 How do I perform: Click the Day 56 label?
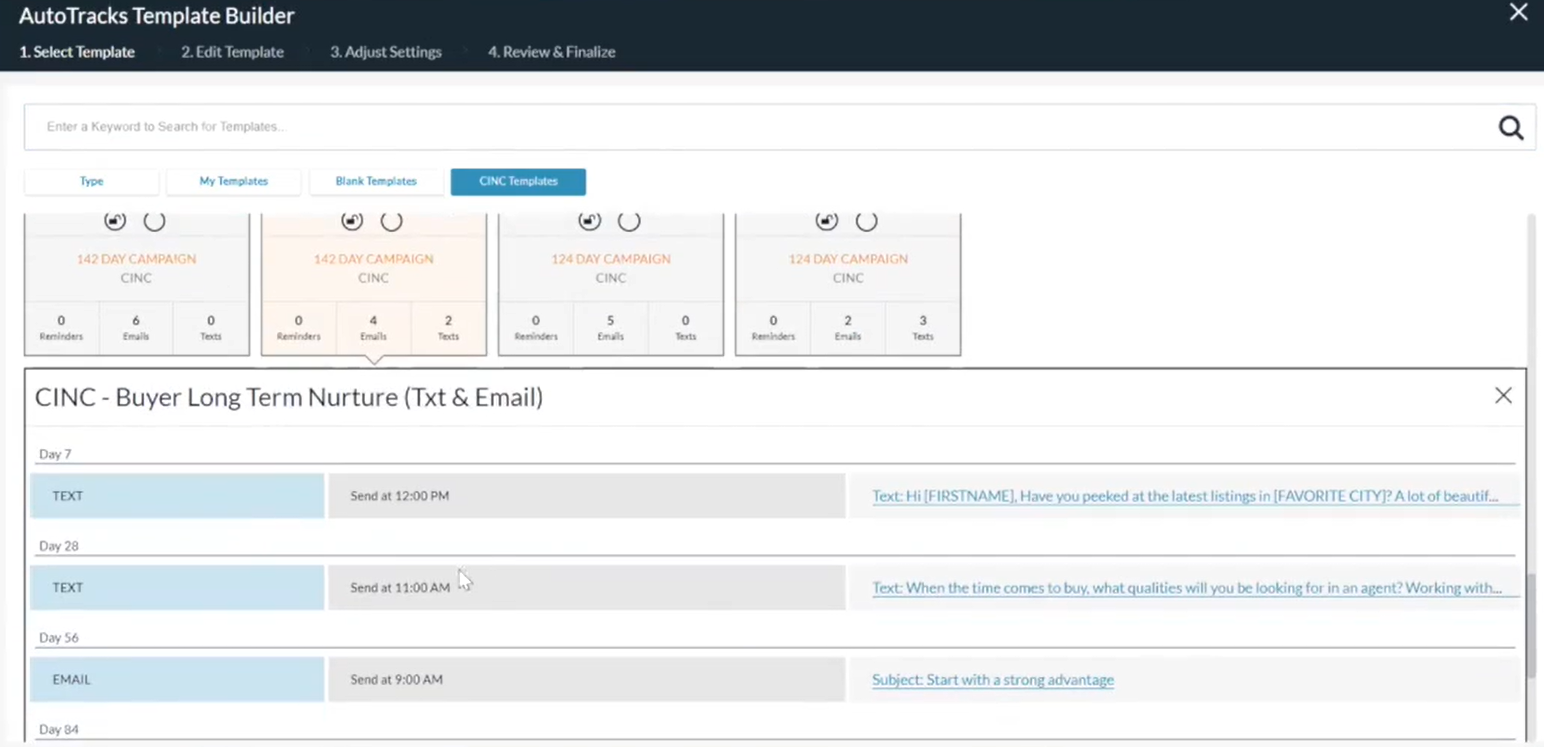[x=58, y=638]
